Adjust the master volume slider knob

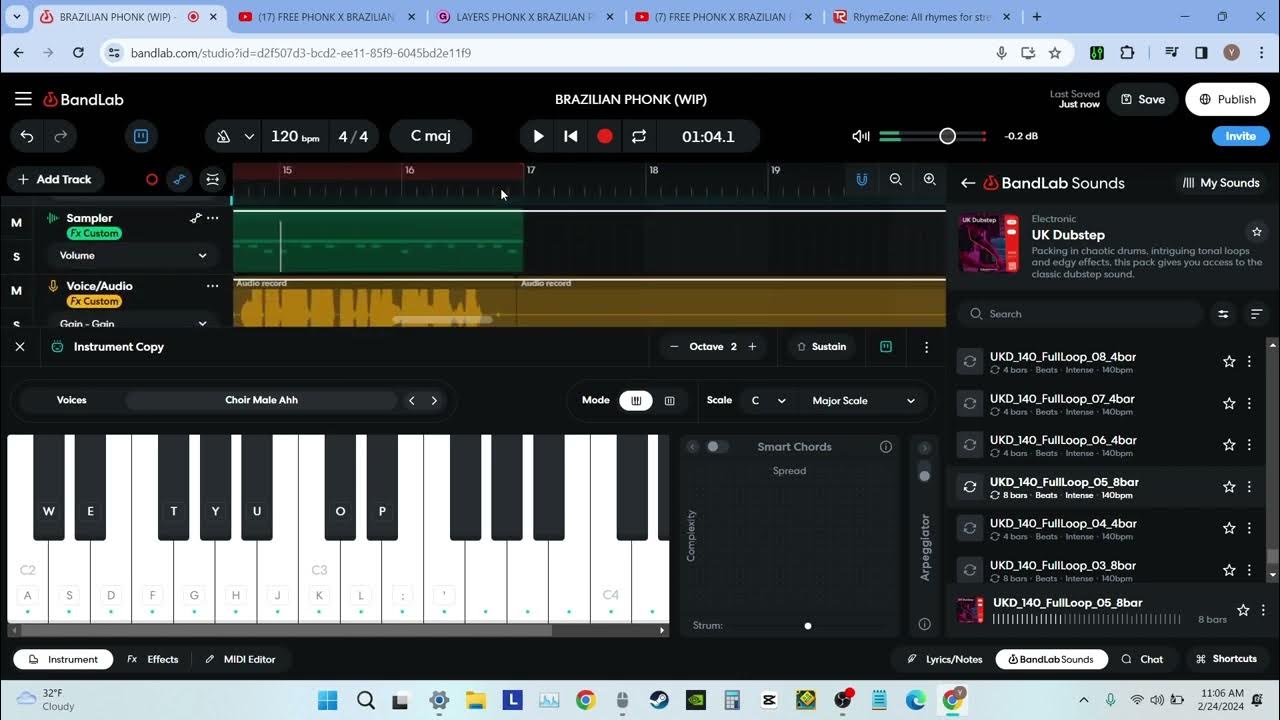[947, 136]
